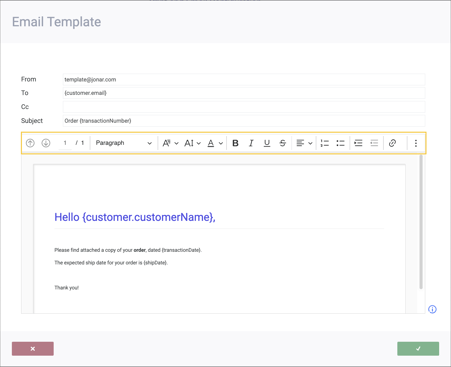Image resolution: width=451 pixels, height=367 pixels.
Task: Go to previous page arrow in toolbar
Action: [x=30, y=143]
